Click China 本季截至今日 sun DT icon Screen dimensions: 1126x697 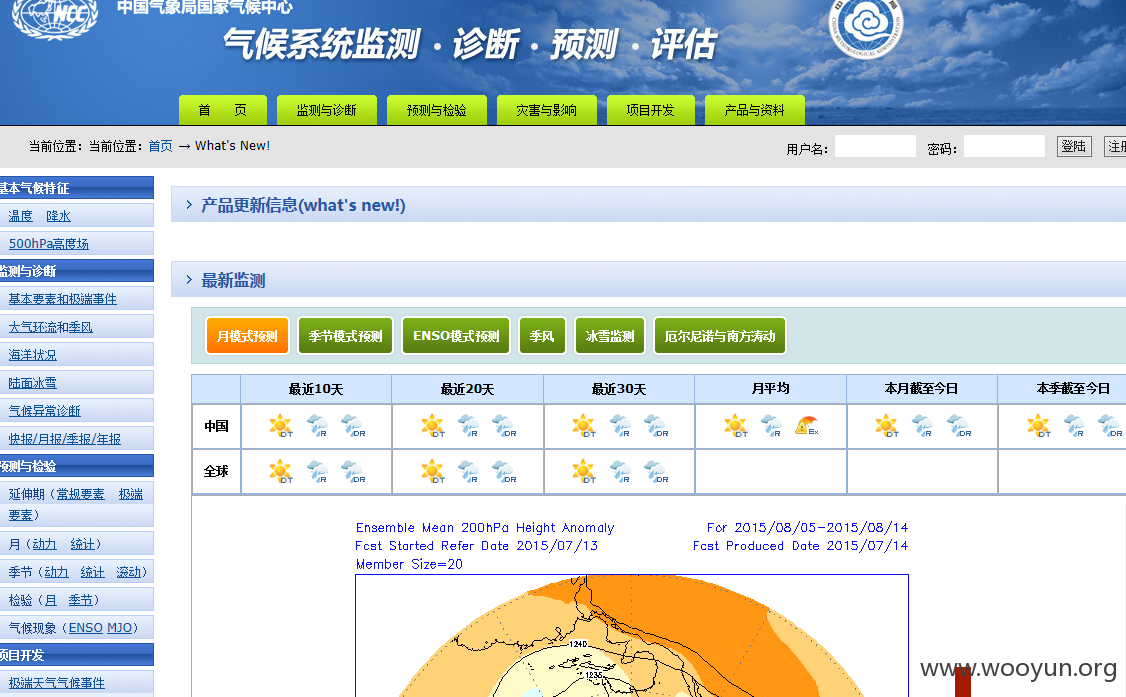(x=1038, y=426)
